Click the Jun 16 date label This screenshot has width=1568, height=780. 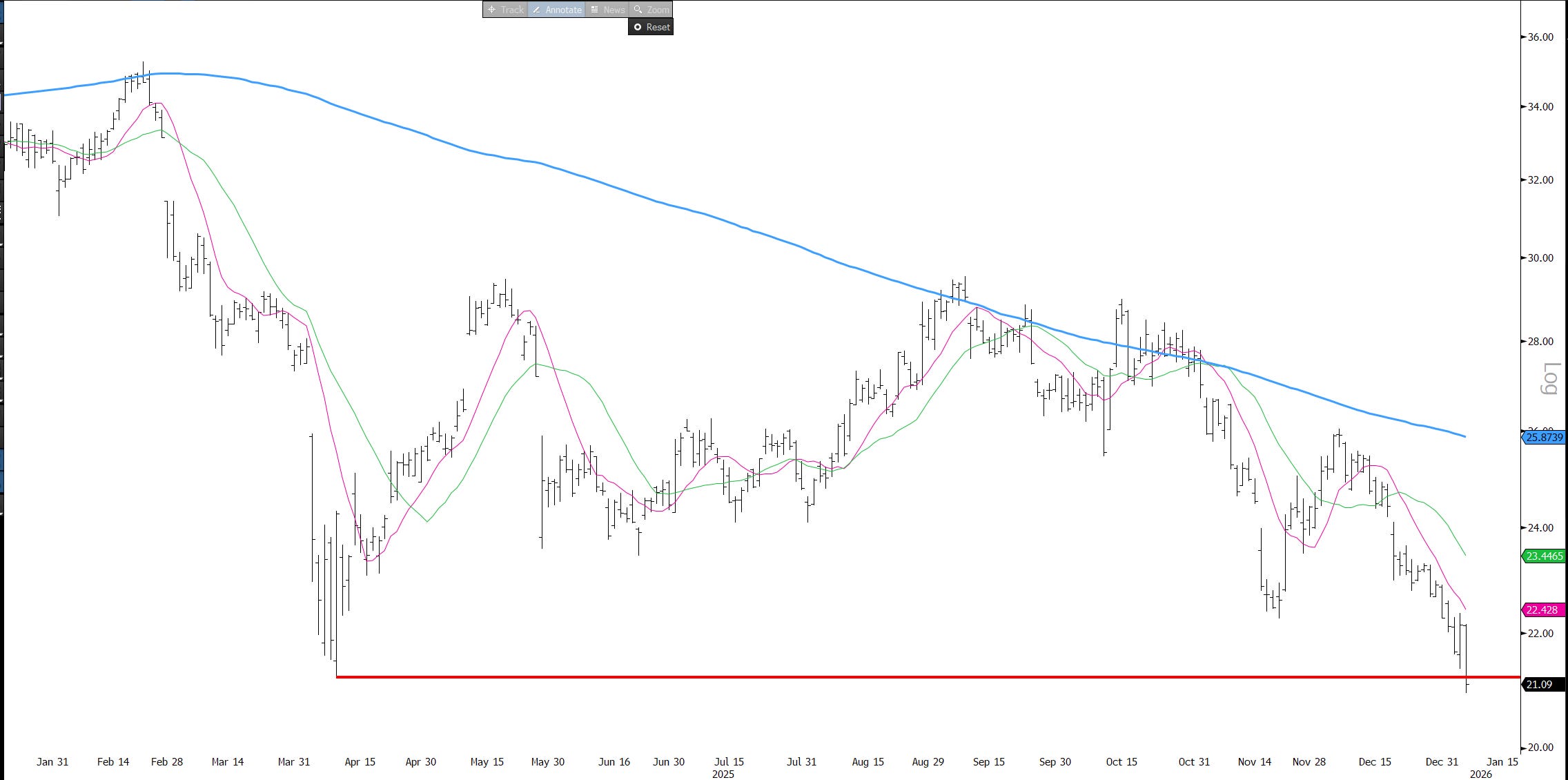[x=614, y=762]
